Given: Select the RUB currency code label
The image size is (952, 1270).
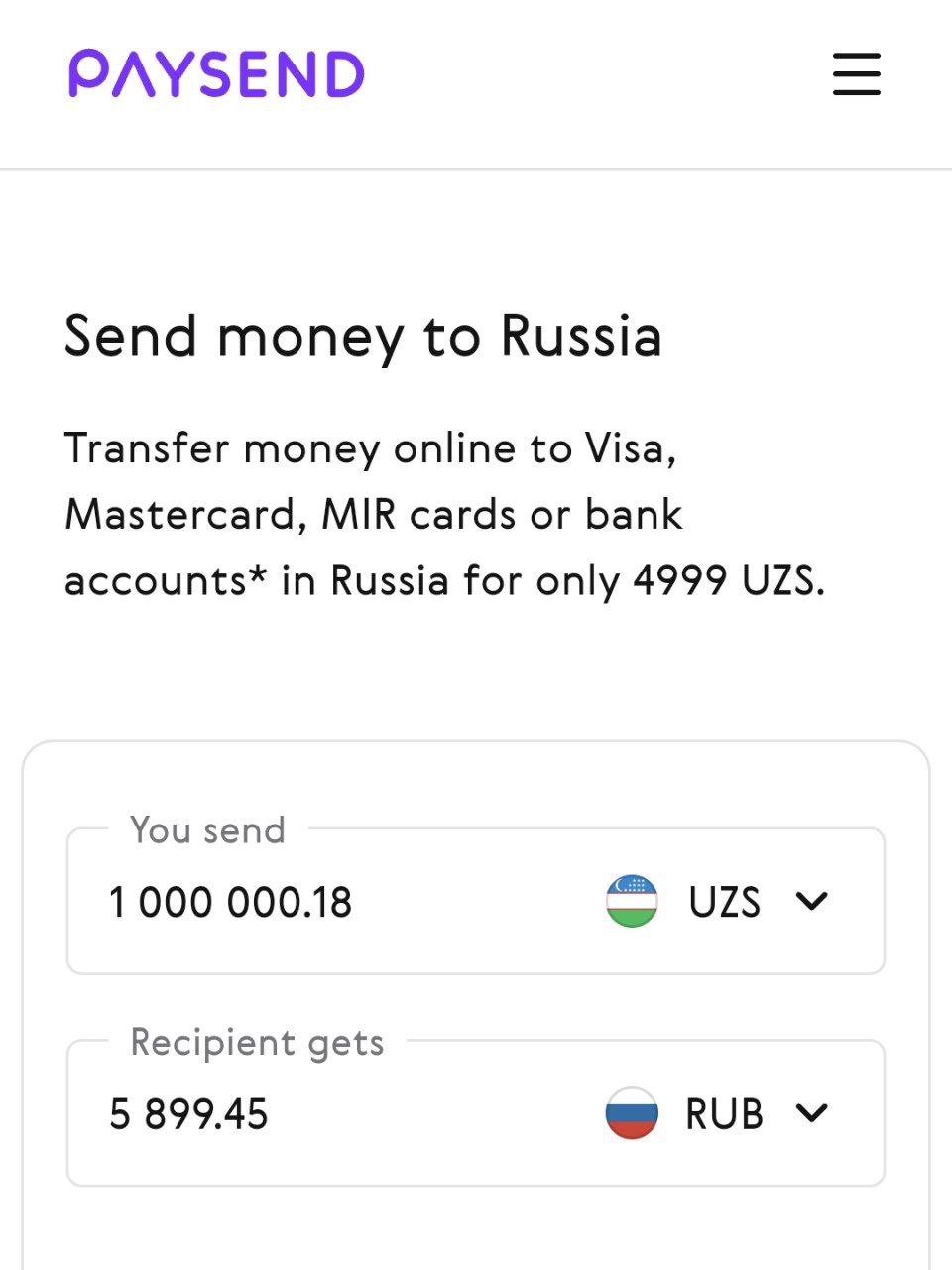Looking at the screenshot, I should (724, 1114).
